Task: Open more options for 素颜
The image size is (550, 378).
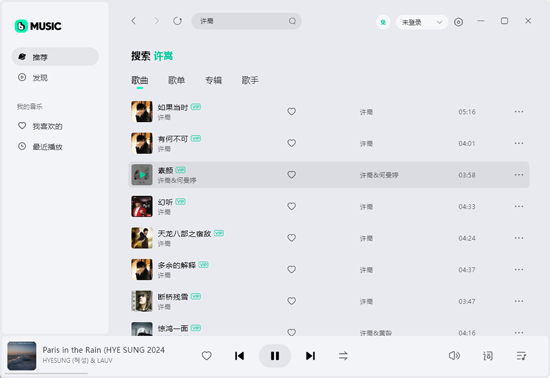Action: pos(519,175)
